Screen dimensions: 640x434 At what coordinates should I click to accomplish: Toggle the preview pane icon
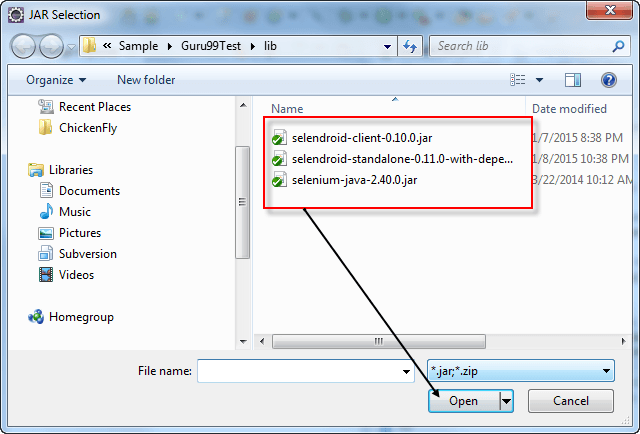(573, 80)
